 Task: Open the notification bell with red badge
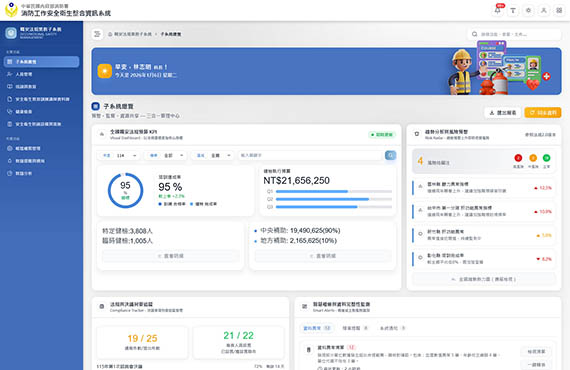click(497, 11)
